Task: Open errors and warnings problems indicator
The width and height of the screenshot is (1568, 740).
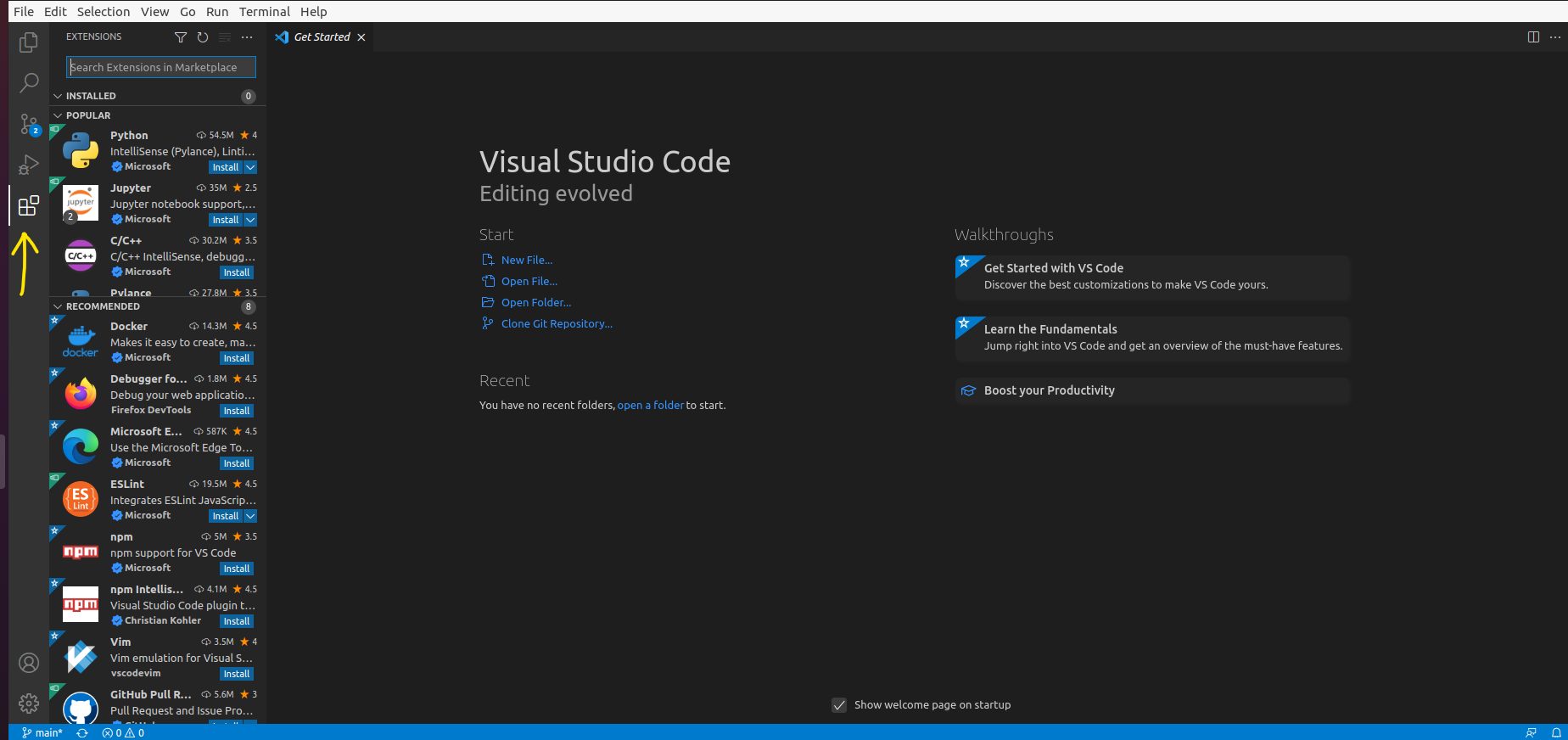Action: coord(123,732)
